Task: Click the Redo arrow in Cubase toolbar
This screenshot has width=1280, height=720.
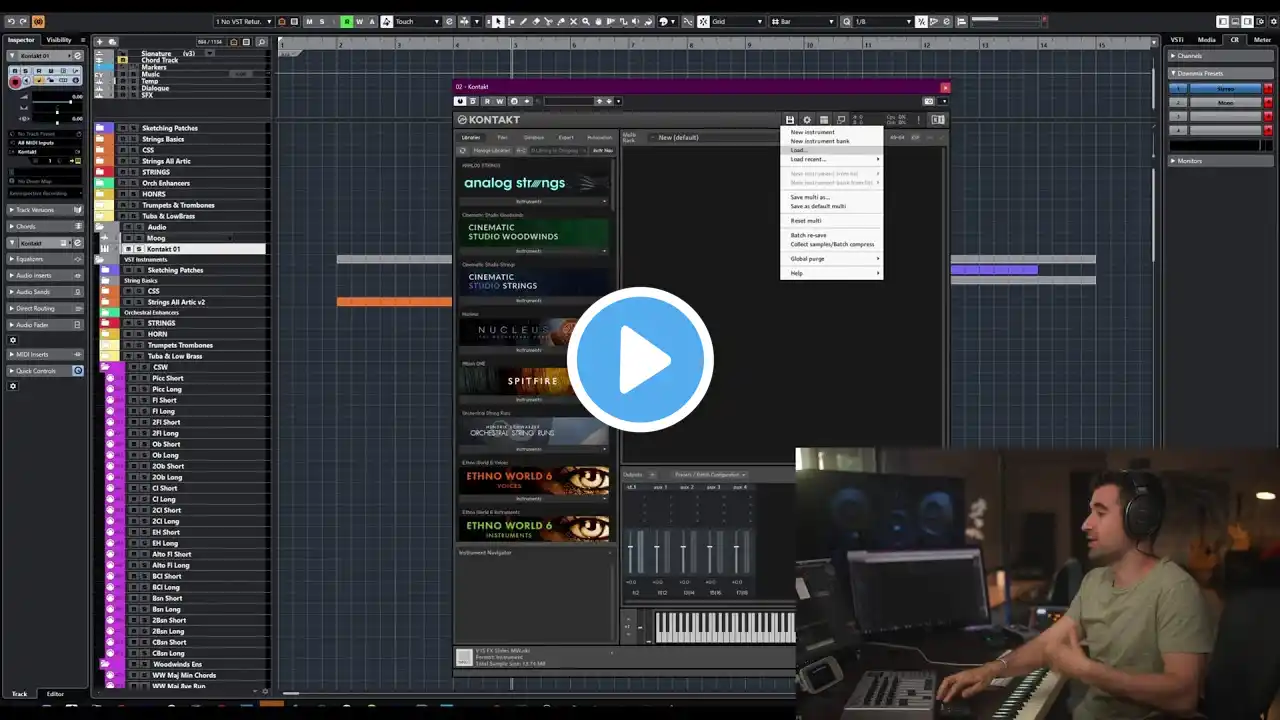Action: coord(22,21)
